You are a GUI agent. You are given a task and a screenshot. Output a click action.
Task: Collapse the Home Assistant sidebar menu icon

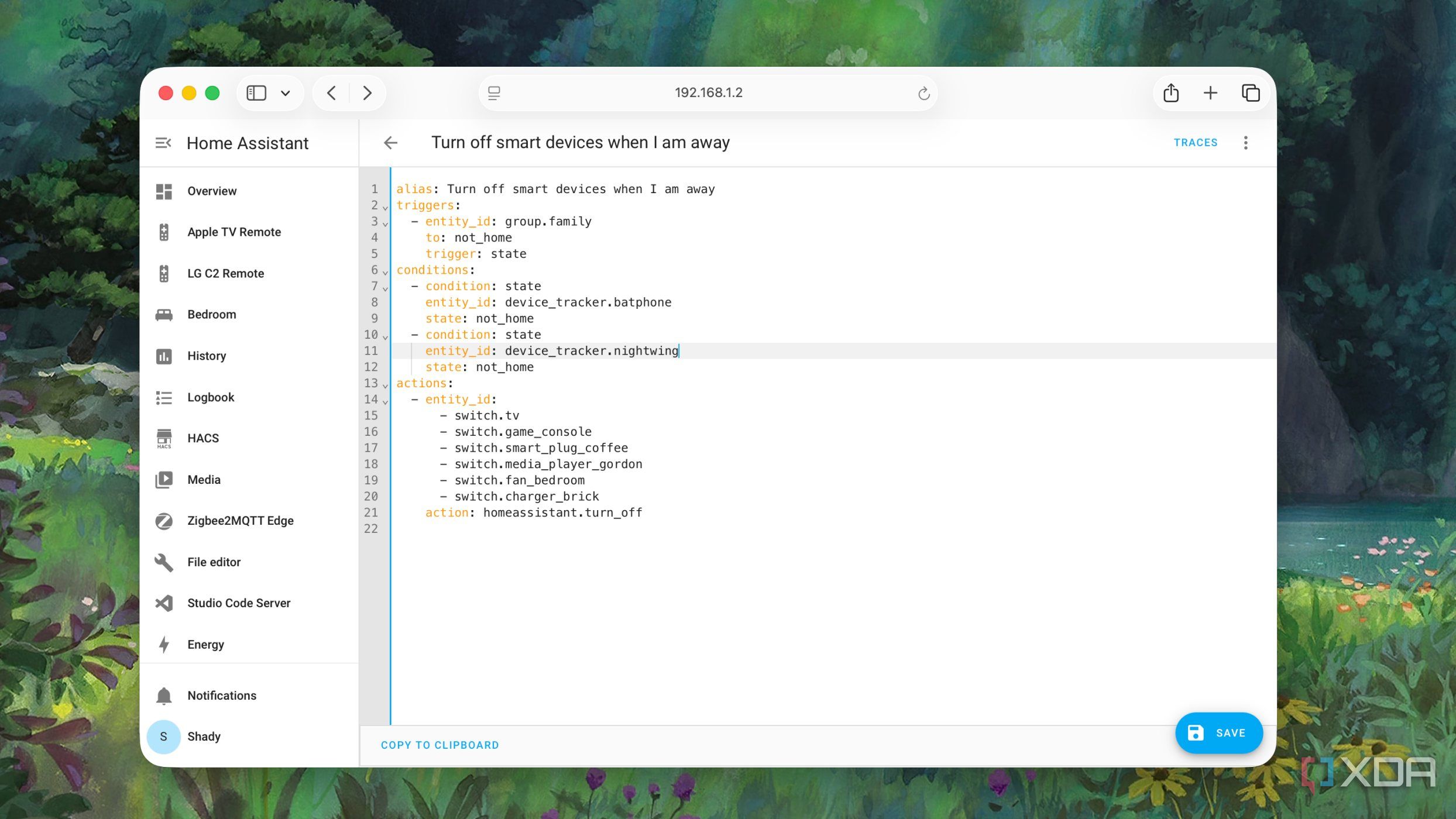(163, 143)
